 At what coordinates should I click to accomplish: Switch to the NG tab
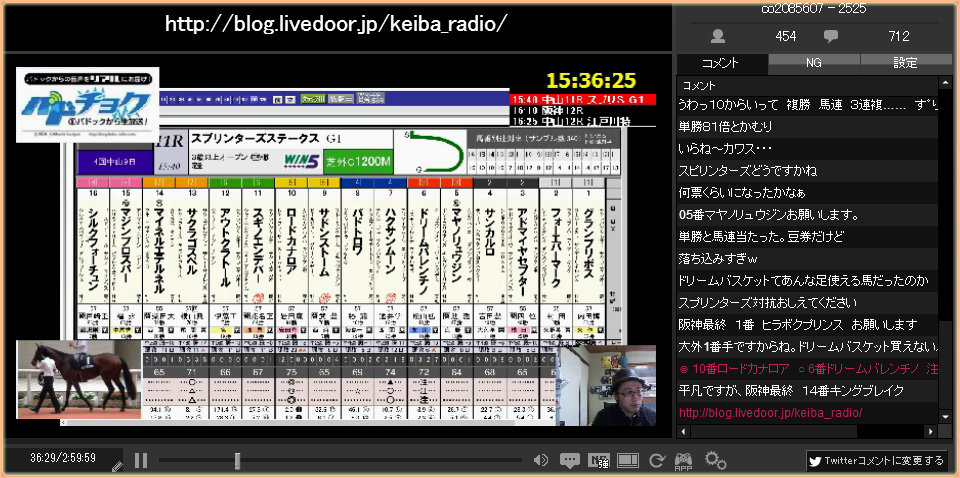click(814, 63)
